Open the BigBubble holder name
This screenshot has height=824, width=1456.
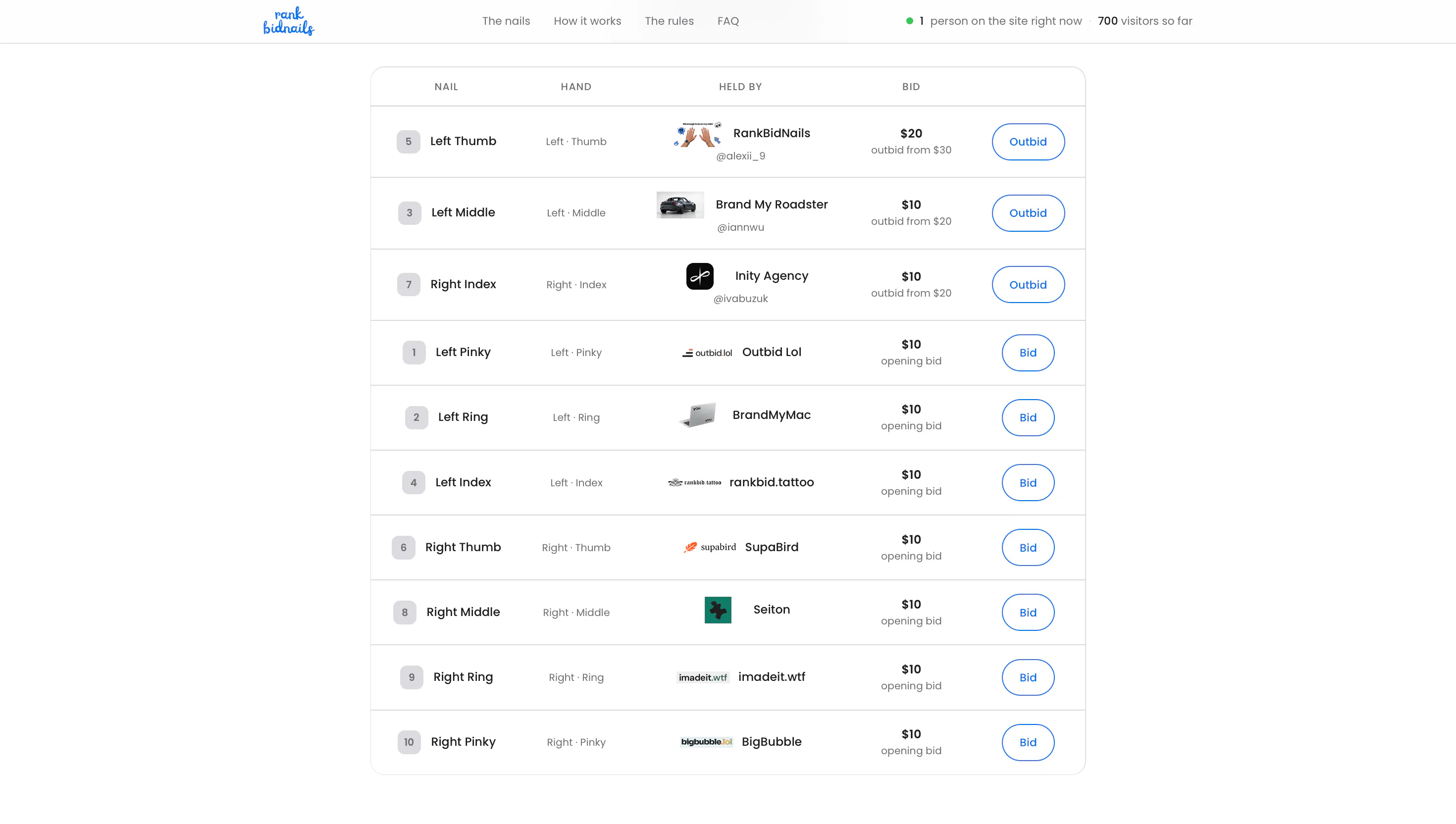click(771, 742)
